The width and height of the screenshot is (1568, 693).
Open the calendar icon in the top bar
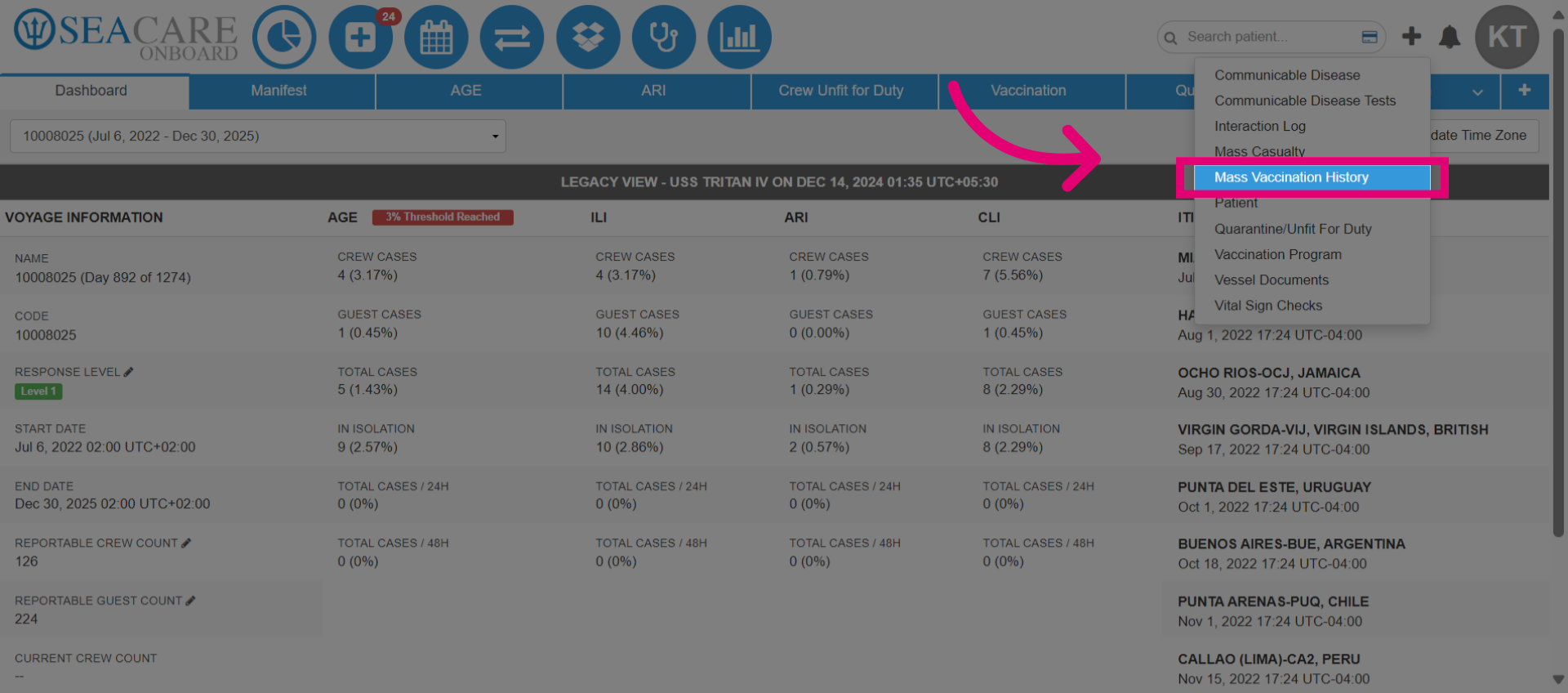pos(436,37)
